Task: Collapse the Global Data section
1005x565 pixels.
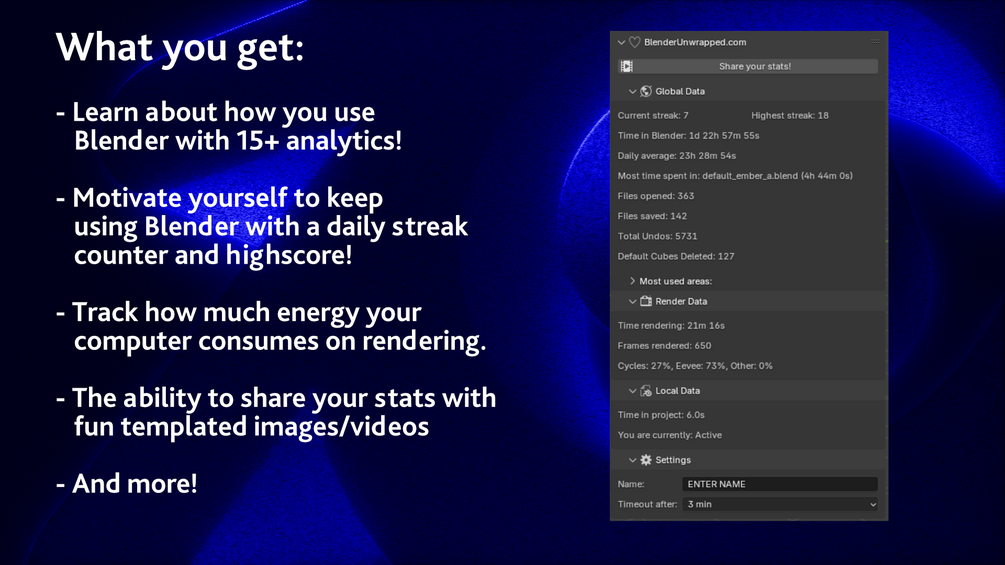Action: click(x=633, y=92)
